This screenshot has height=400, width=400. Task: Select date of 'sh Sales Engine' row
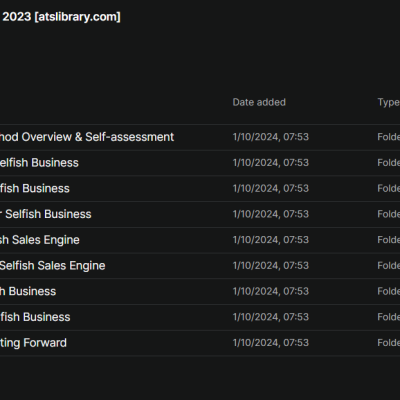tap(271, 240)
